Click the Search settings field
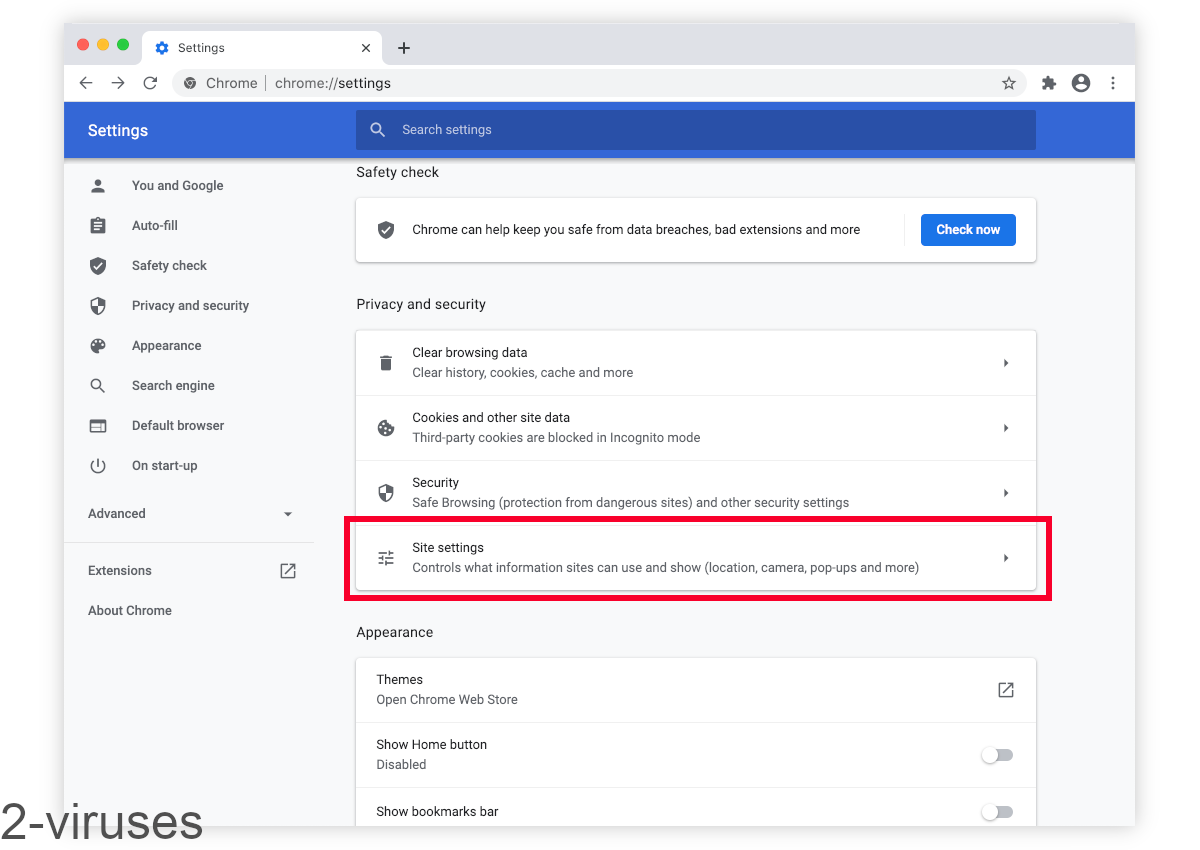1200x850 pixels. pos(695,130)
